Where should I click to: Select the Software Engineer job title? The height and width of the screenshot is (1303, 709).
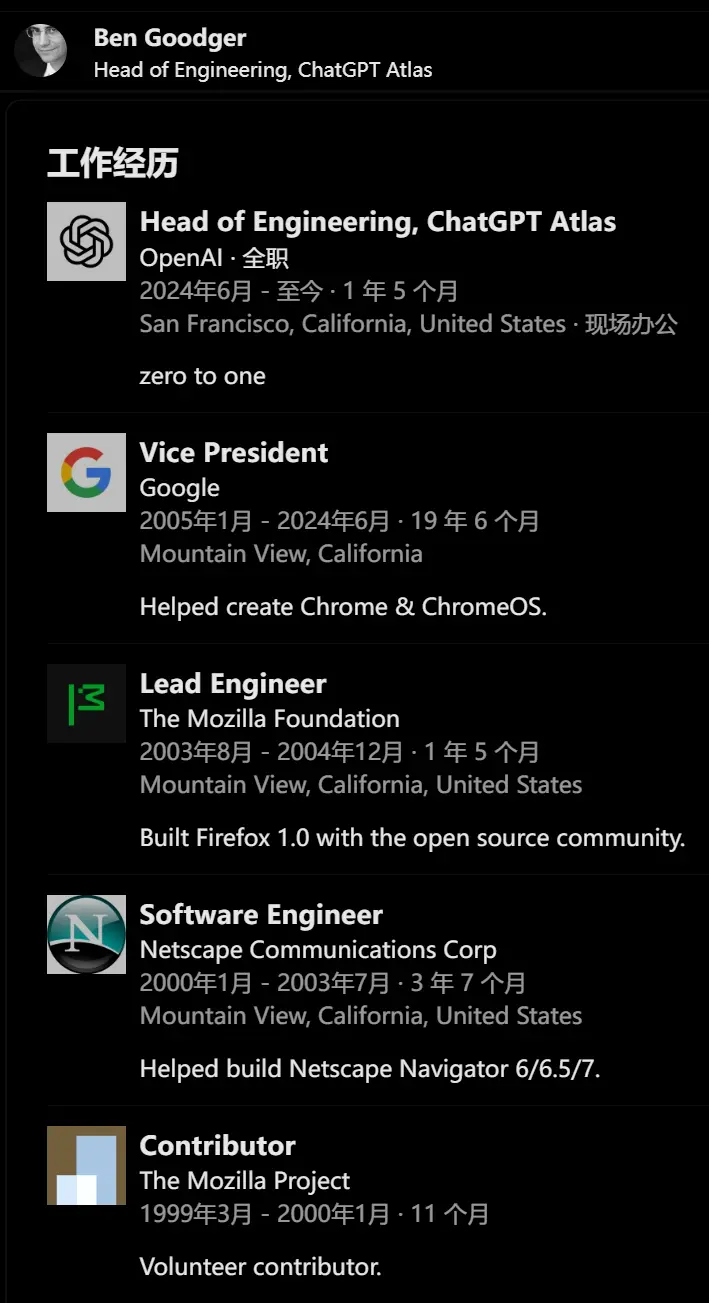261,915
